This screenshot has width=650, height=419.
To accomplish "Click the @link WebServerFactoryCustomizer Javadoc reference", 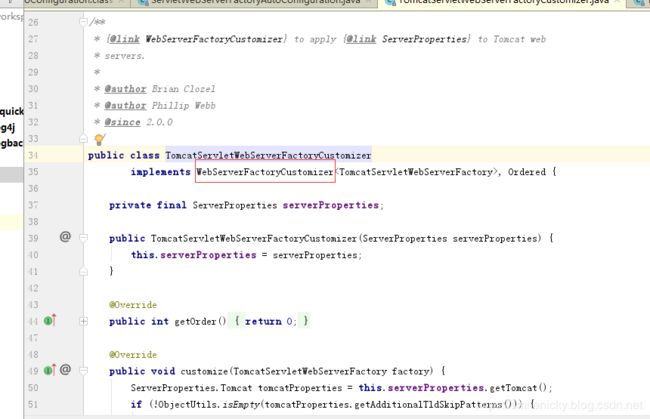I will click(x=196, y=39).
